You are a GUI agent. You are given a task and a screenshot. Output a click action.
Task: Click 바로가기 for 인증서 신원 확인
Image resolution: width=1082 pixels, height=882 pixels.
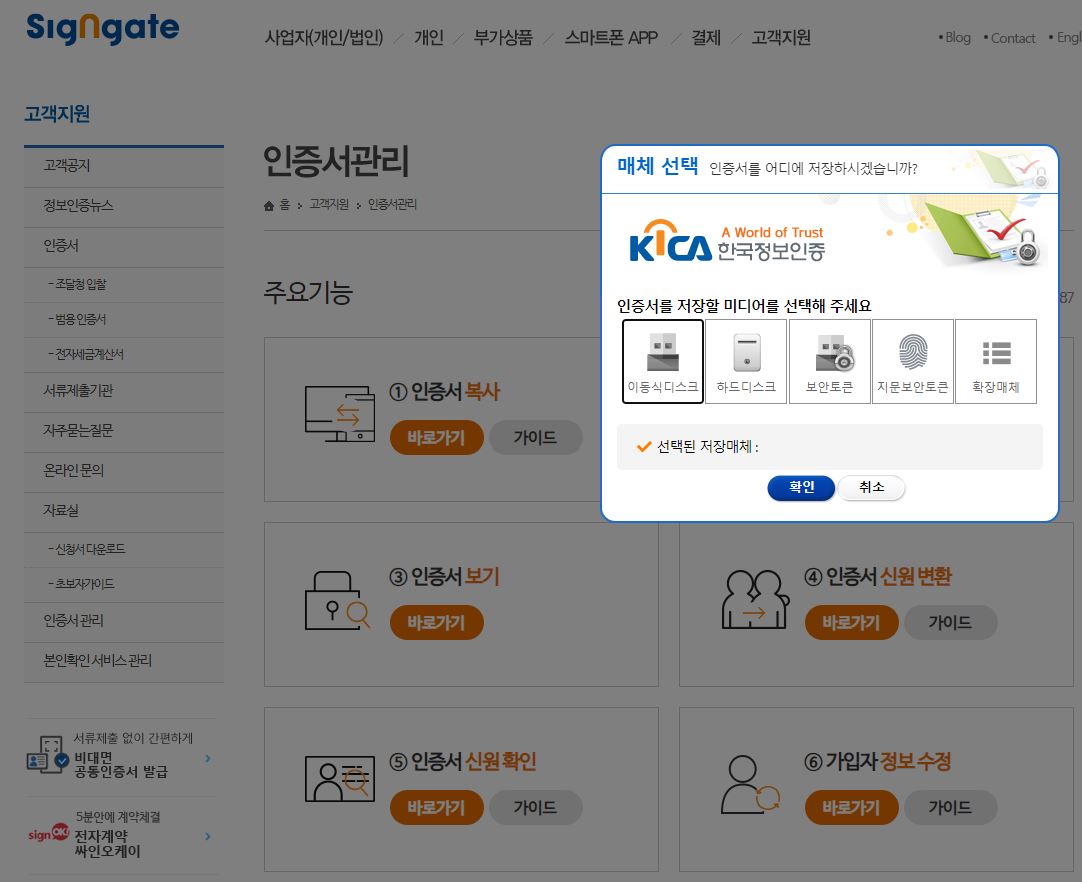coord(436,807)
